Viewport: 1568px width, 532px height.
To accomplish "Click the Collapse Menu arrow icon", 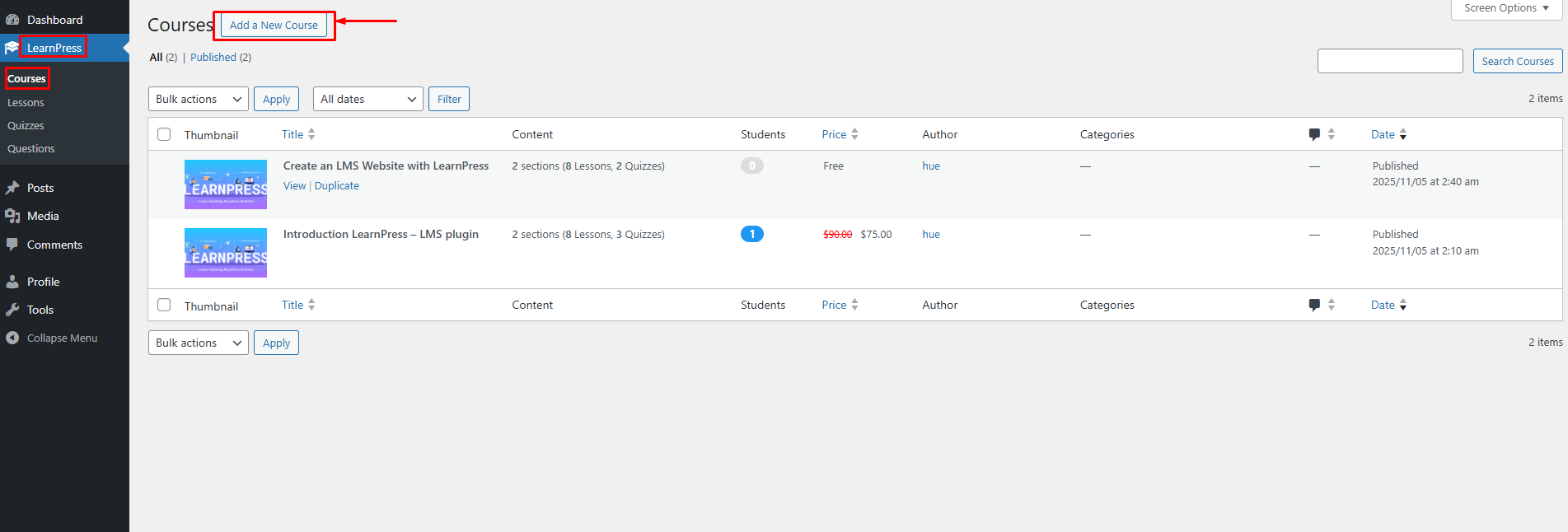I will click(x=12, y=338).
